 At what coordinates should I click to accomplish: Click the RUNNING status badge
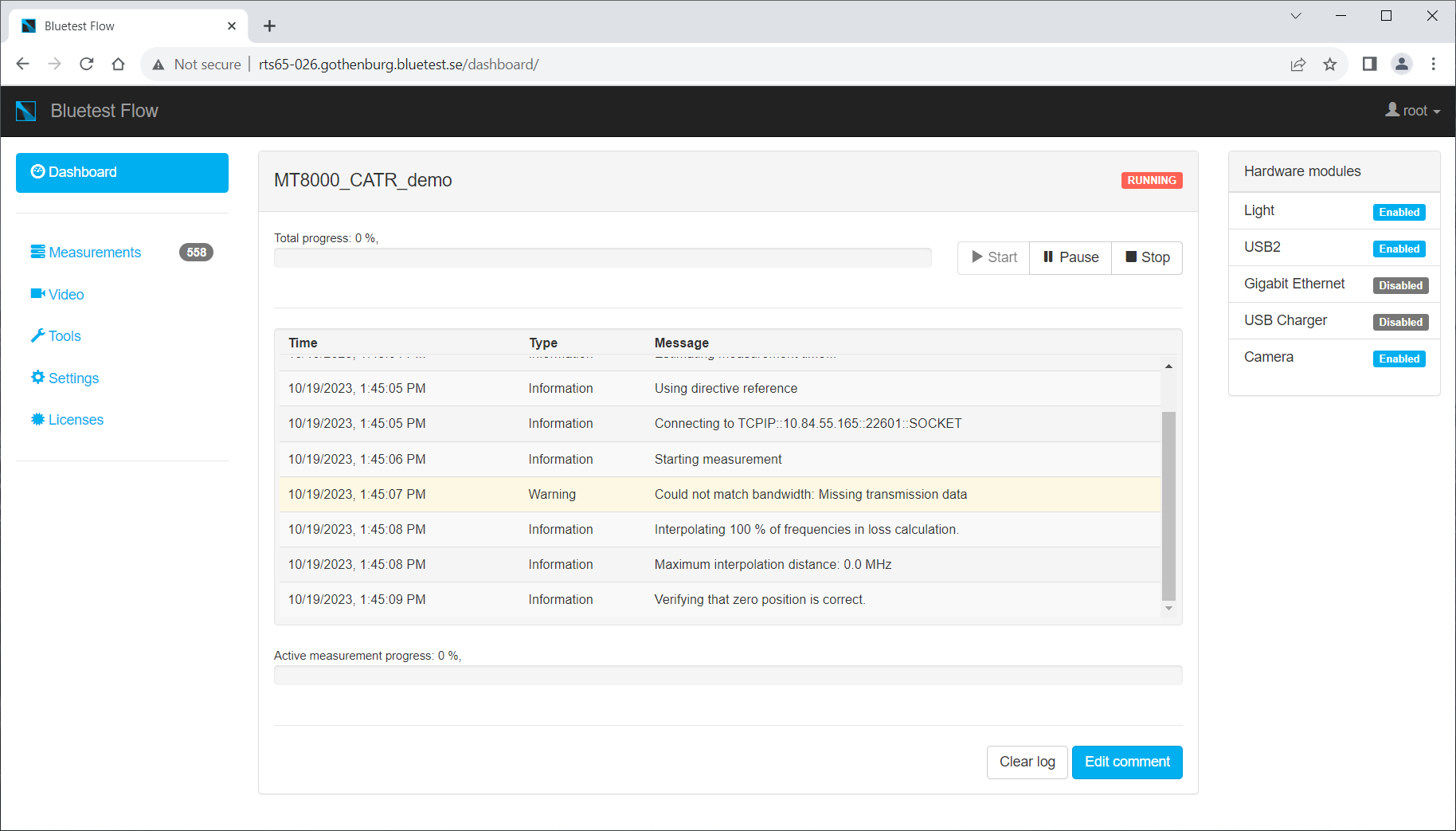point(1152,180)
